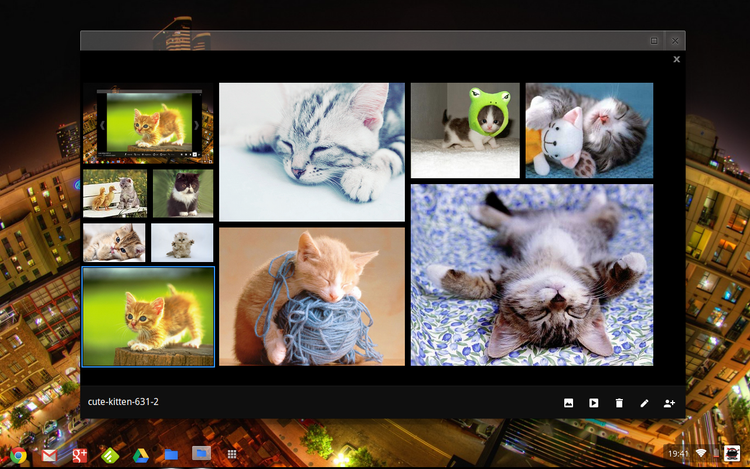This screenshot has width=750, height=469.
Task: Click the file name cute-kitten-631-2
Action: [x=123, y=402]
